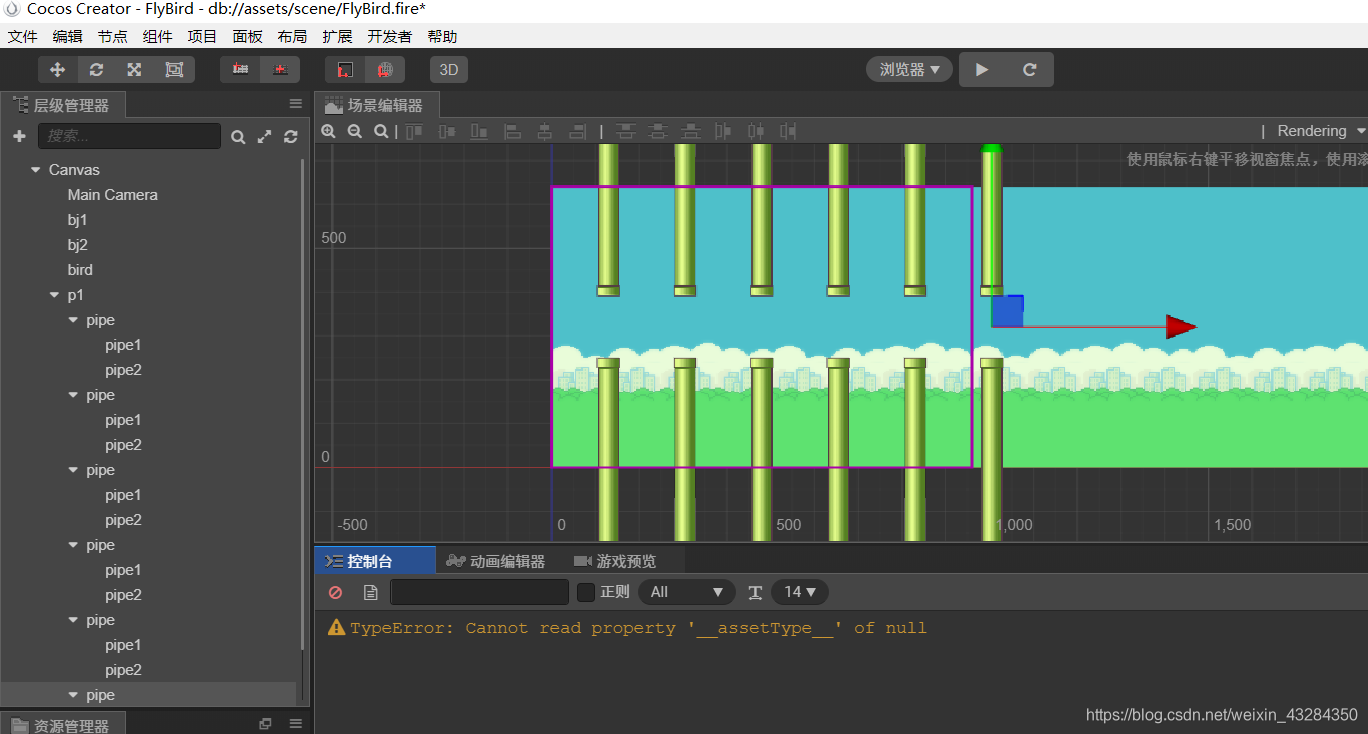Click the hierarchy search box
Viewport: 1368px width, 734px height.
129,136
